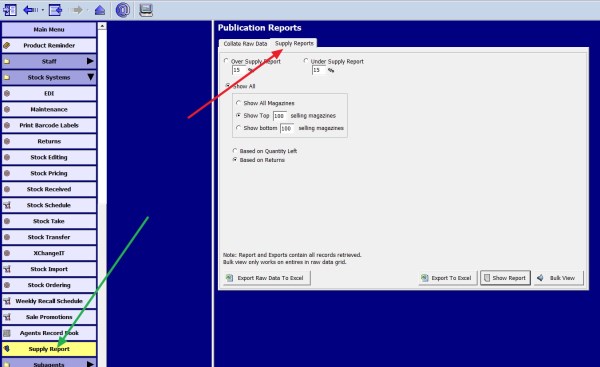600x367 pixels.
Task: Open Product Reminder menu item
Action: [x=49, y=46]
